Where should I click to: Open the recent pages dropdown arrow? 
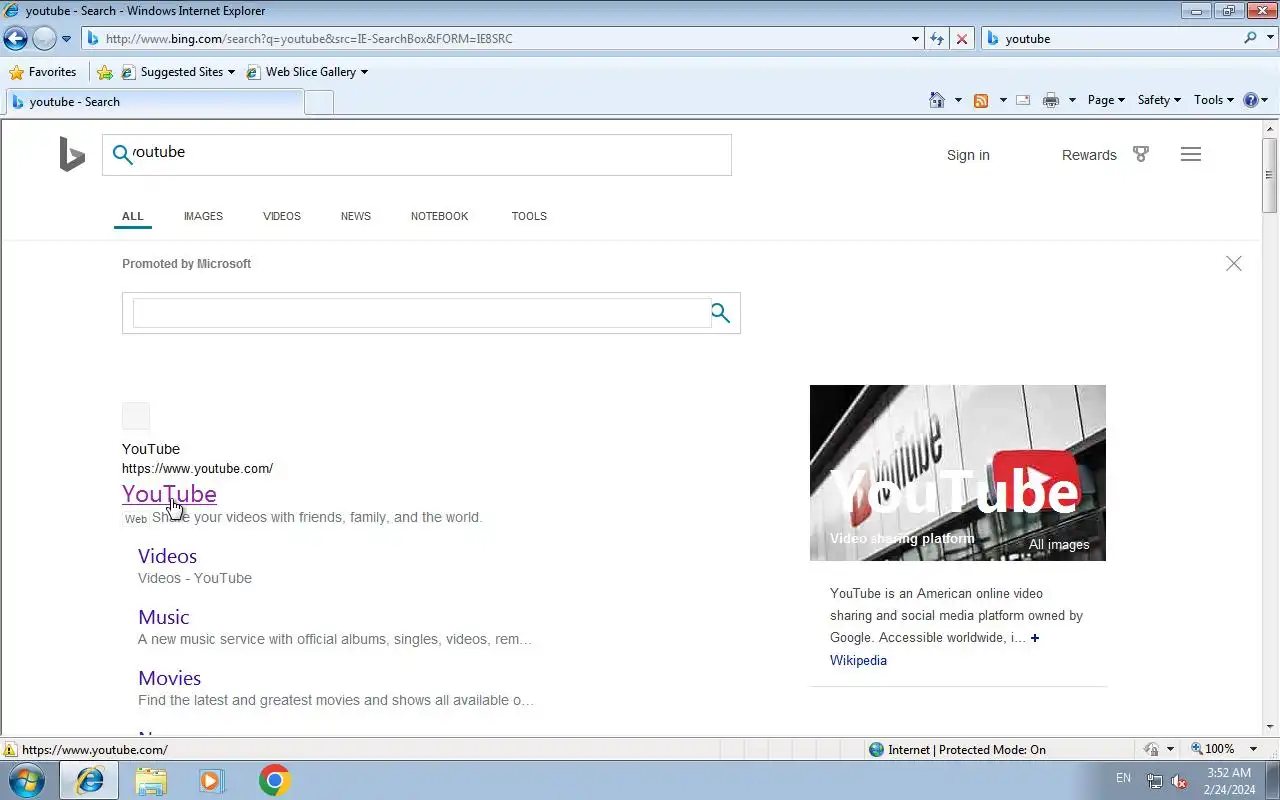click(x=66, y=39)
